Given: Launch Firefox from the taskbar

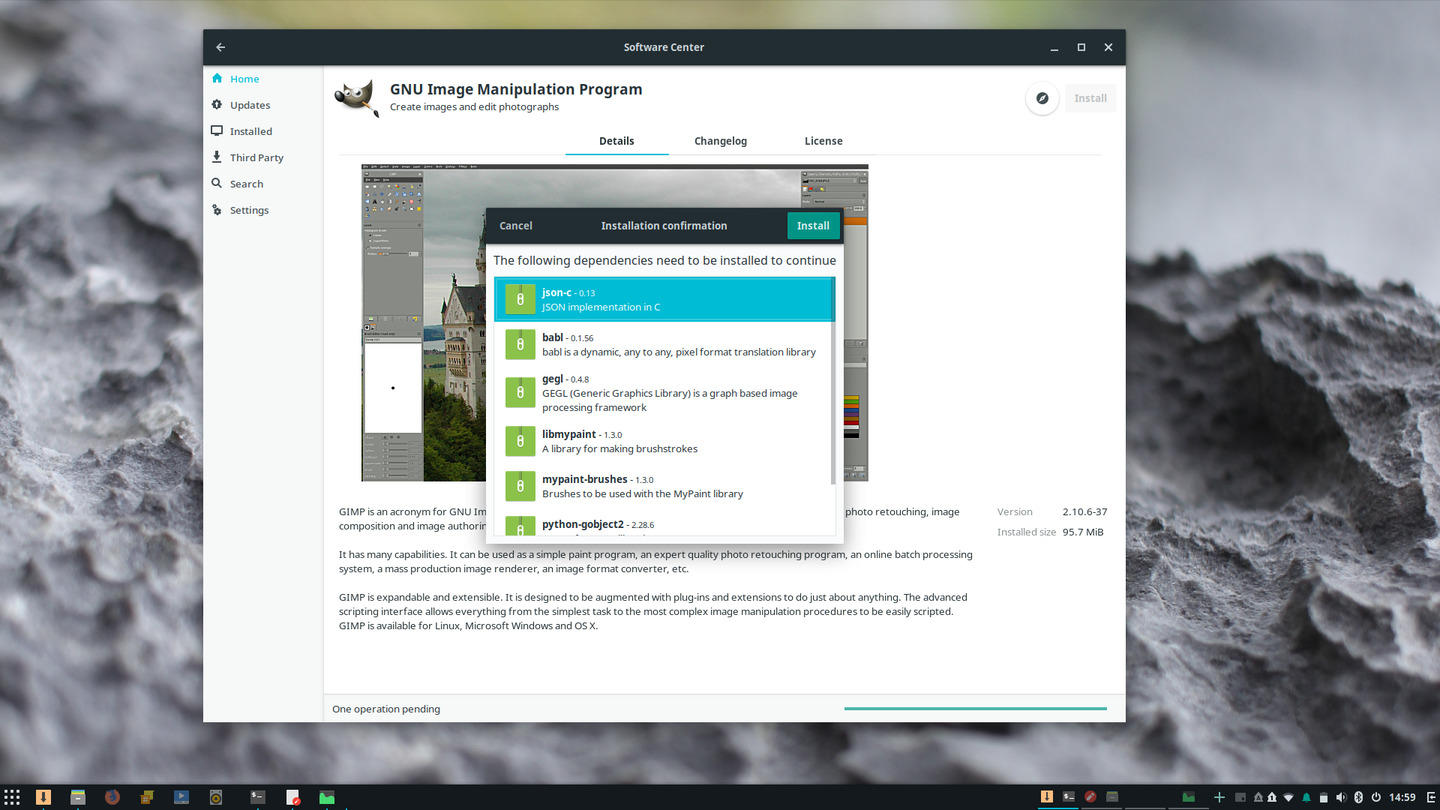Looking at the screenshot, I should click(x=112, y=797).
